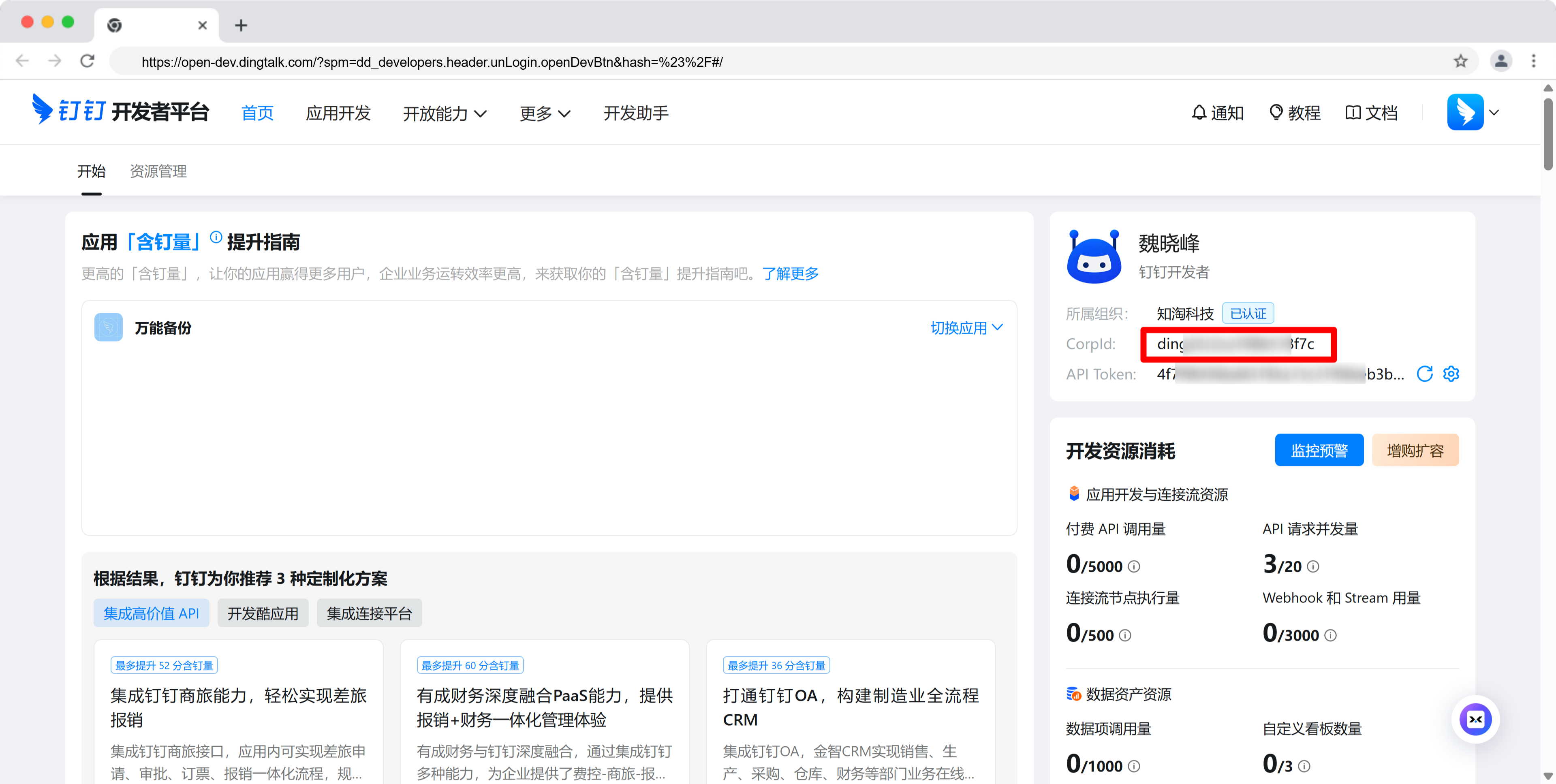Click the 已认证 badge
The image size is (1556, 784).
click(1248, 314)
